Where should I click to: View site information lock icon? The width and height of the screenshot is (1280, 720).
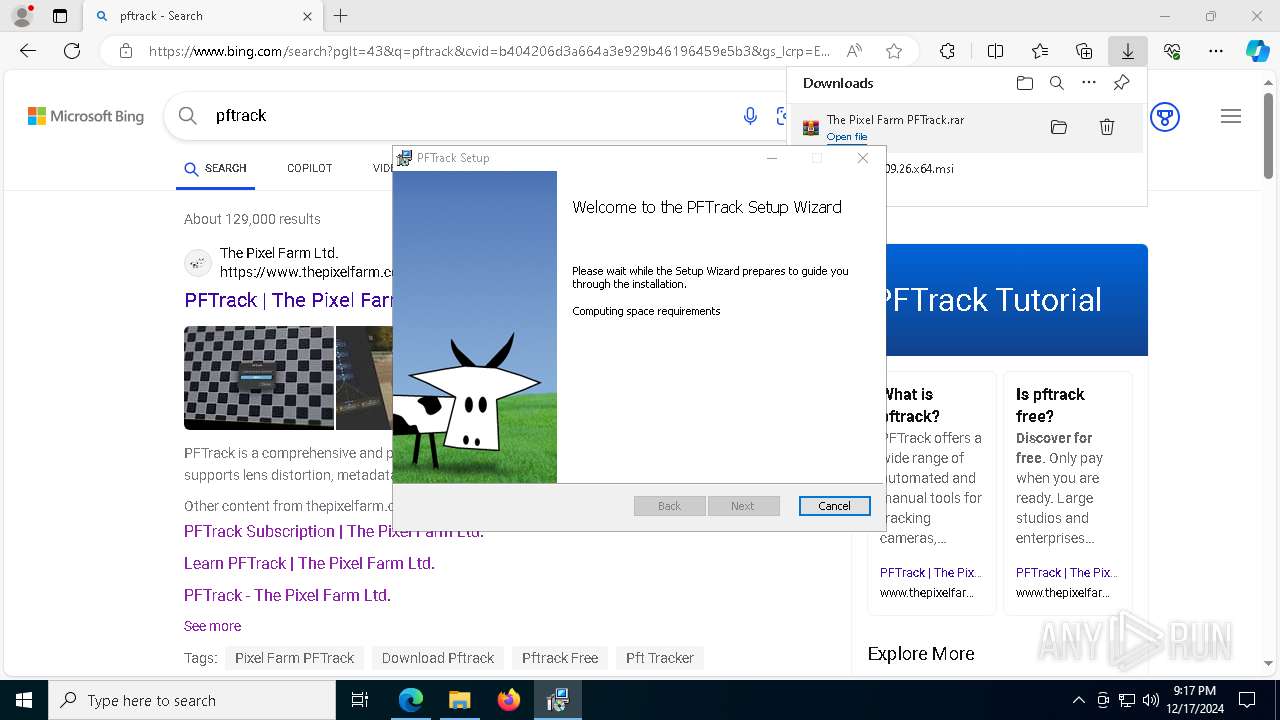(125, 51)
